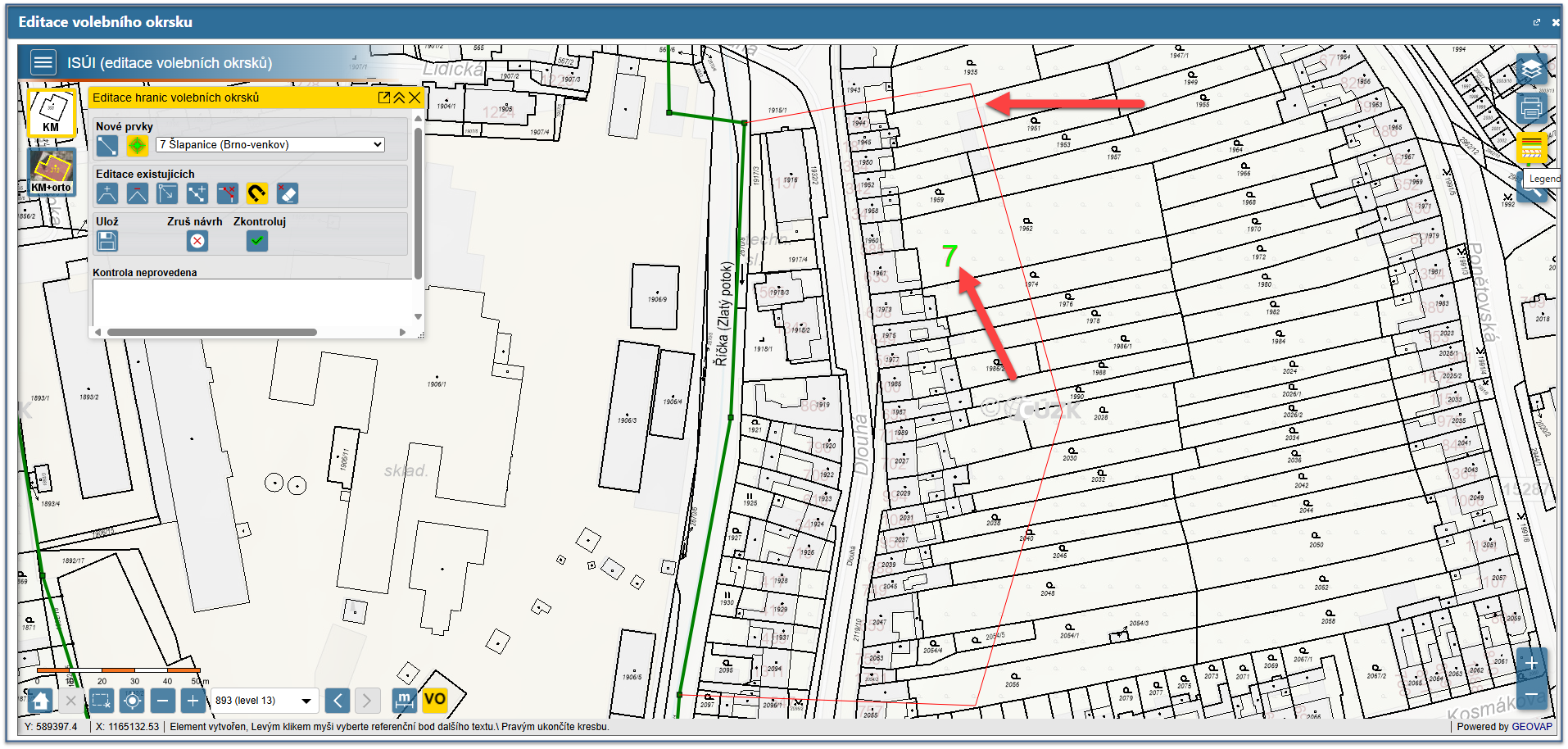Open the ISÚI hamburger menu
The image size is (1568, 749).
coord(43,62)
